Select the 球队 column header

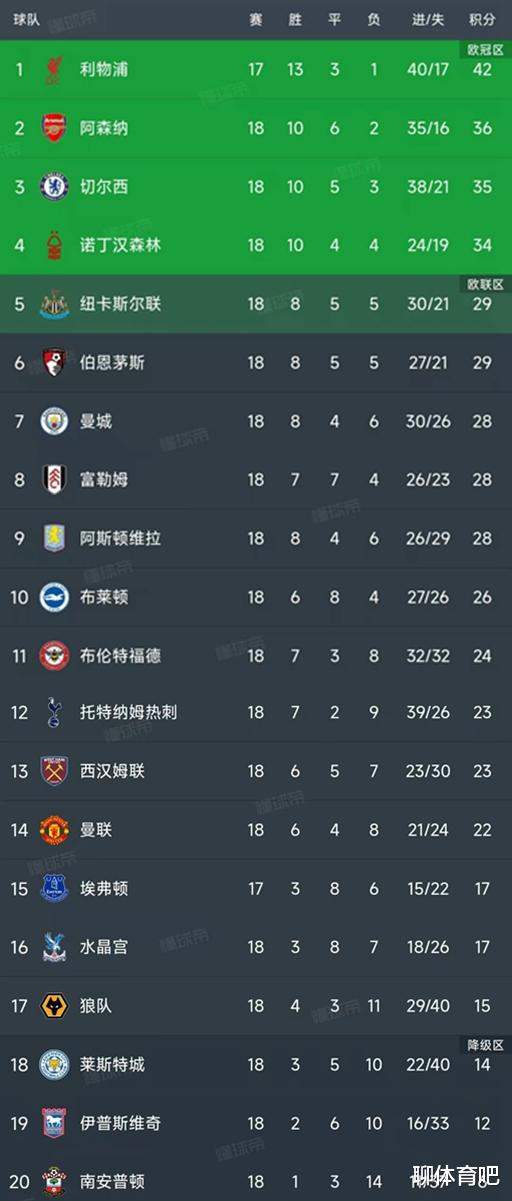pos(27,20)
